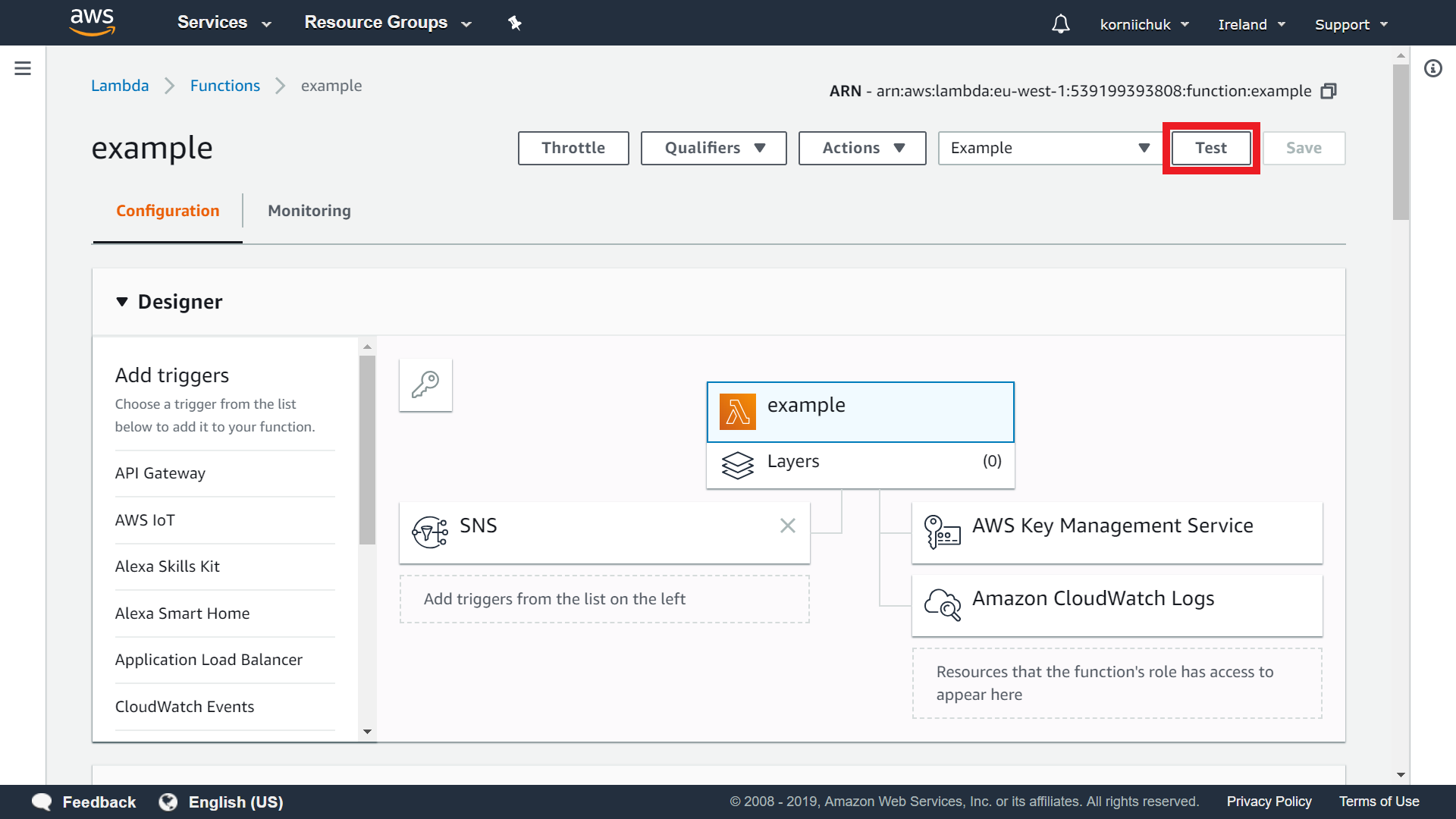The image size is (1456, 819).
Task: Collapse the Designer section
Action: tap(122, 302)
